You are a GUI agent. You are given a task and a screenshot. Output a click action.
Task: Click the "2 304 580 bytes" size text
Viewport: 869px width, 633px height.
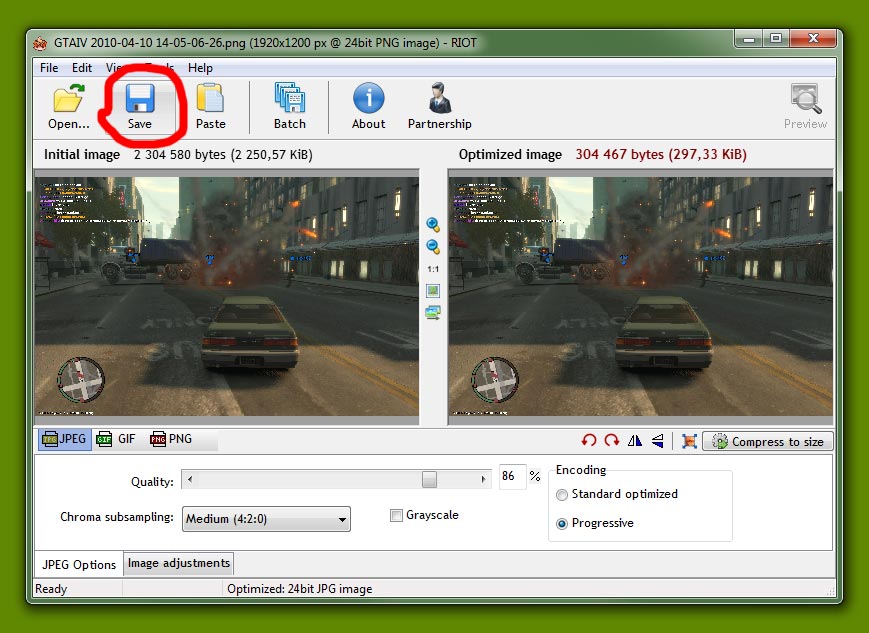180,155
